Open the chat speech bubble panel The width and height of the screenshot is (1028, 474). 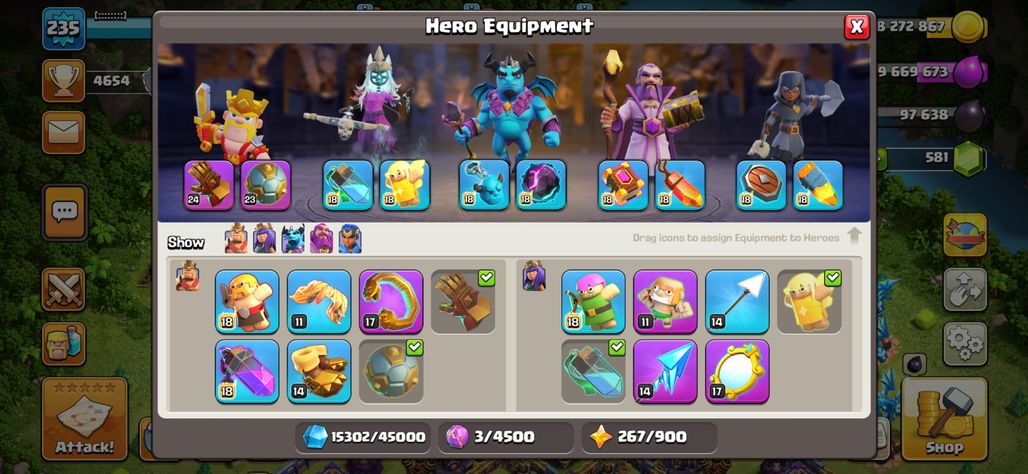[x=64, y=212]
